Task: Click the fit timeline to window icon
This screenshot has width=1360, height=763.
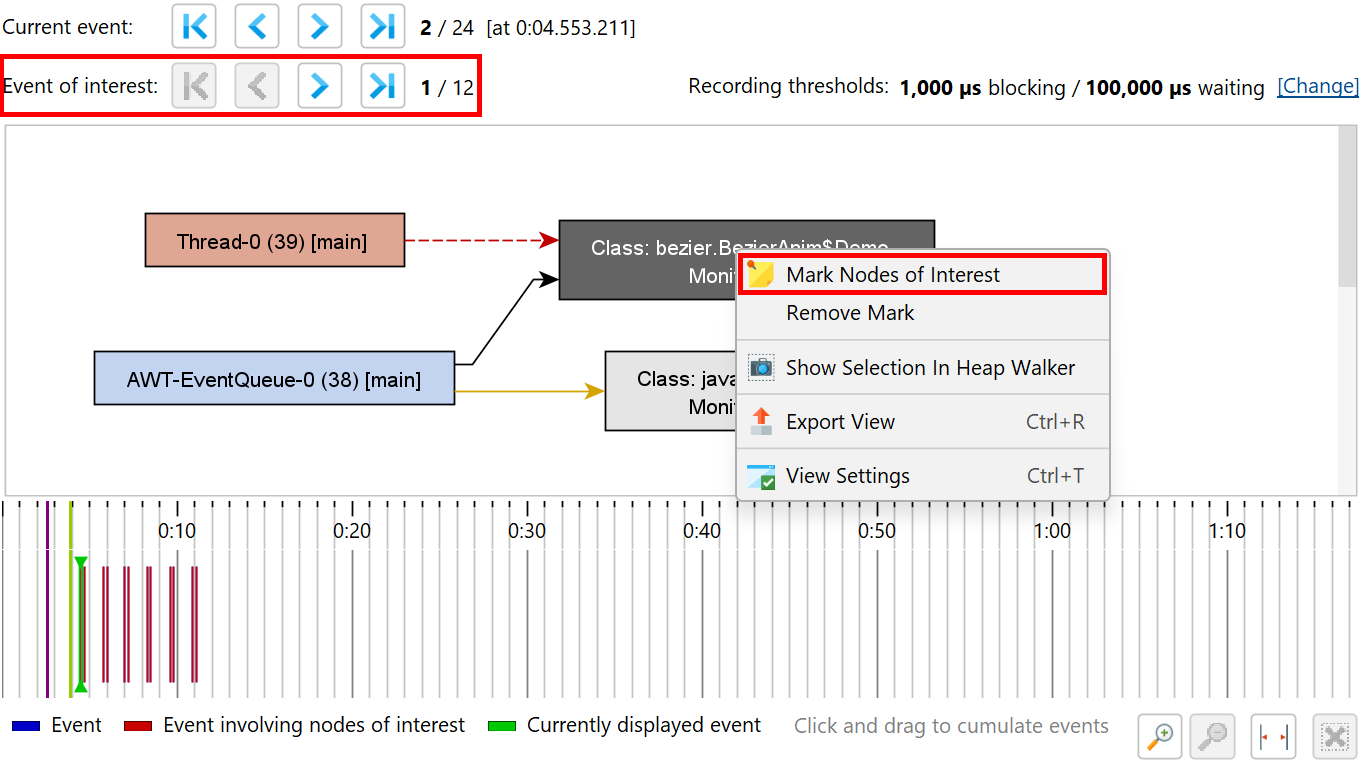Action: pyautogui.click(x=1273, y=737)
